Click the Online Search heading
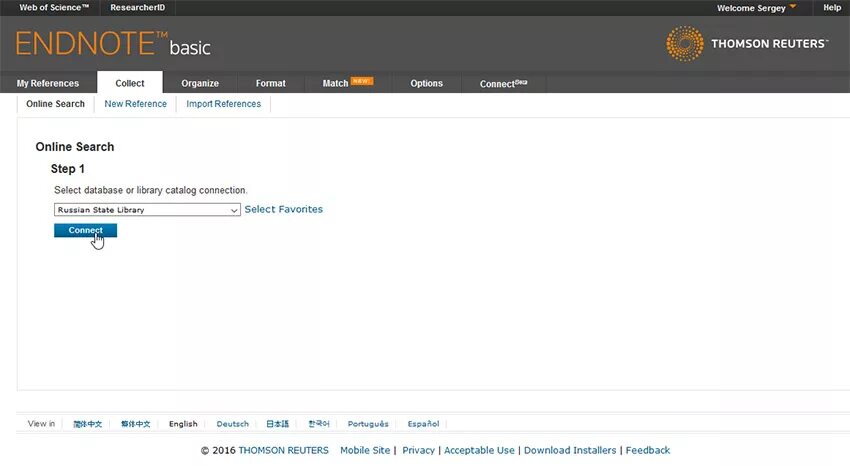 (x=75, y=147)
